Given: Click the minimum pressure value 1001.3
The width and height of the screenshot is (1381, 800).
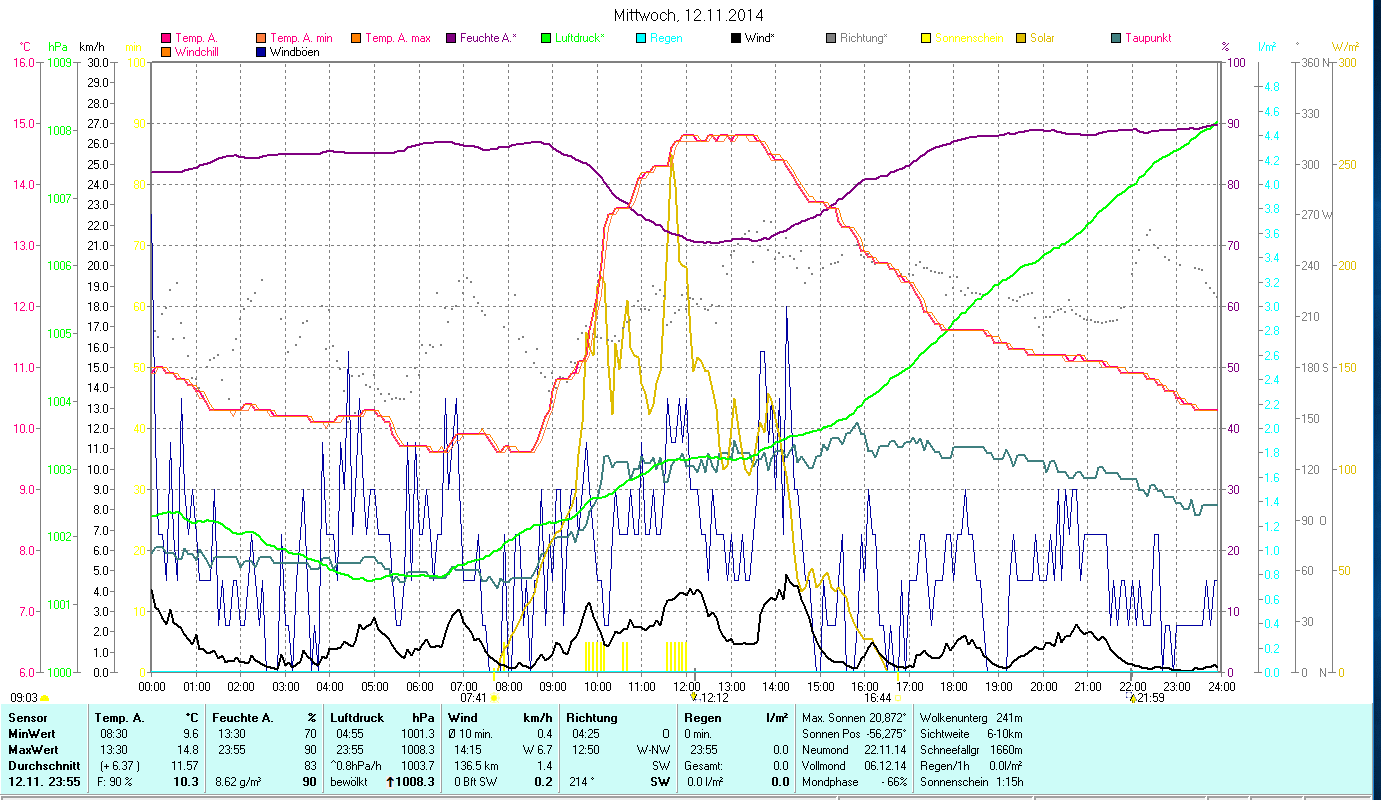Looking at the screenshot, I should 419,734.
